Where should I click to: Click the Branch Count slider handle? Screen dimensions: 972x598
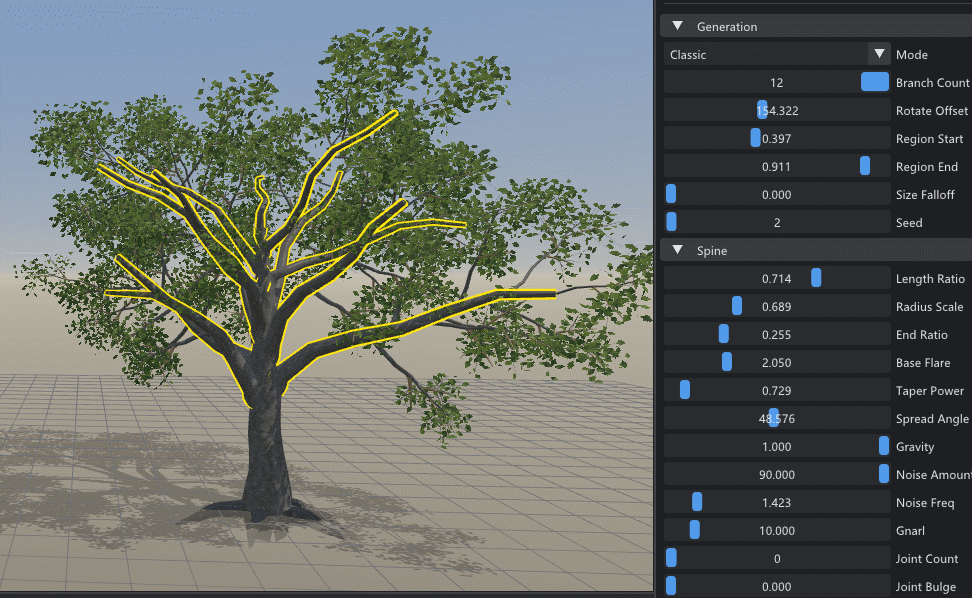tap(875, 82)
